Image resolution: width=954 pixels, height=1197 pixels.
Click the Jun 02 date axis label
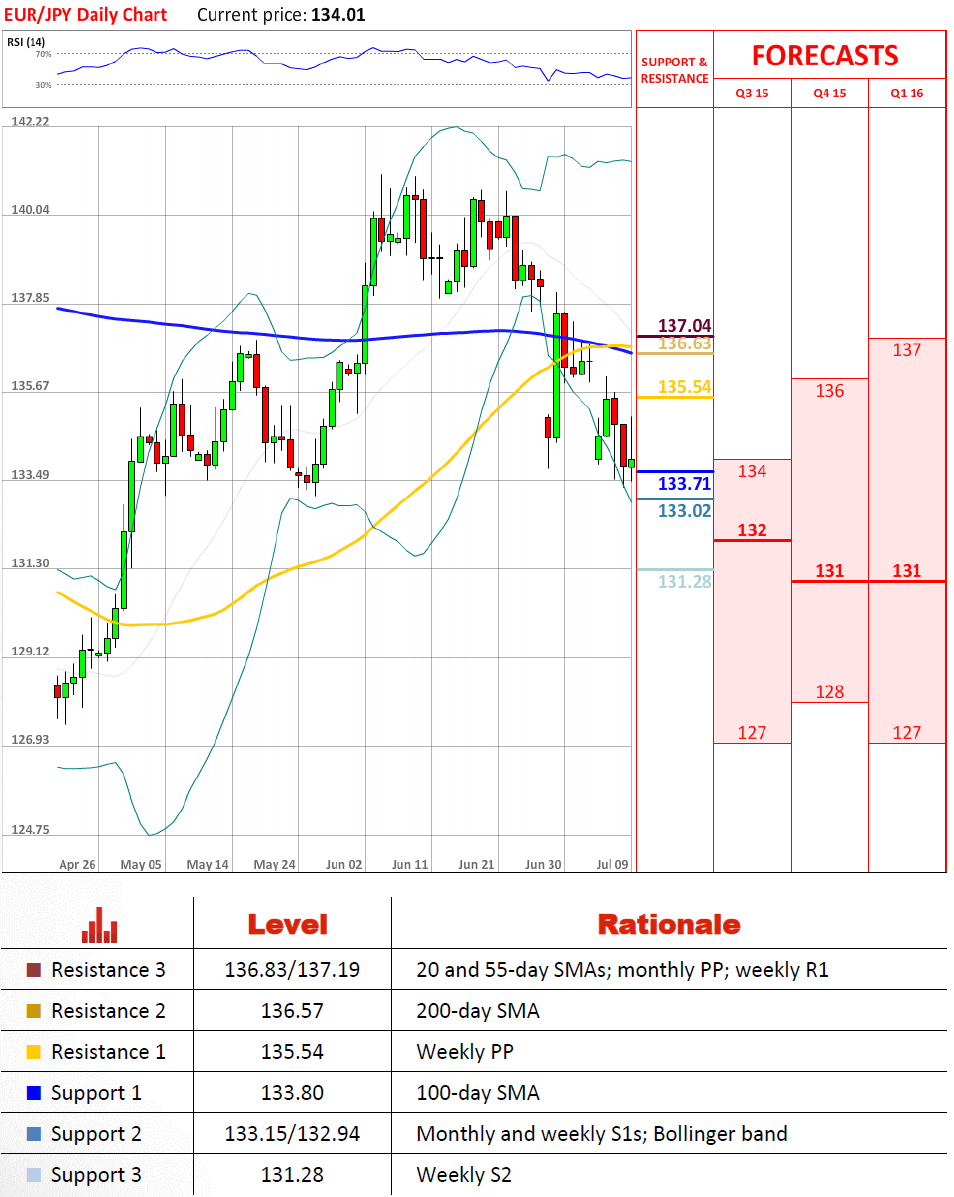click(344, 864)
